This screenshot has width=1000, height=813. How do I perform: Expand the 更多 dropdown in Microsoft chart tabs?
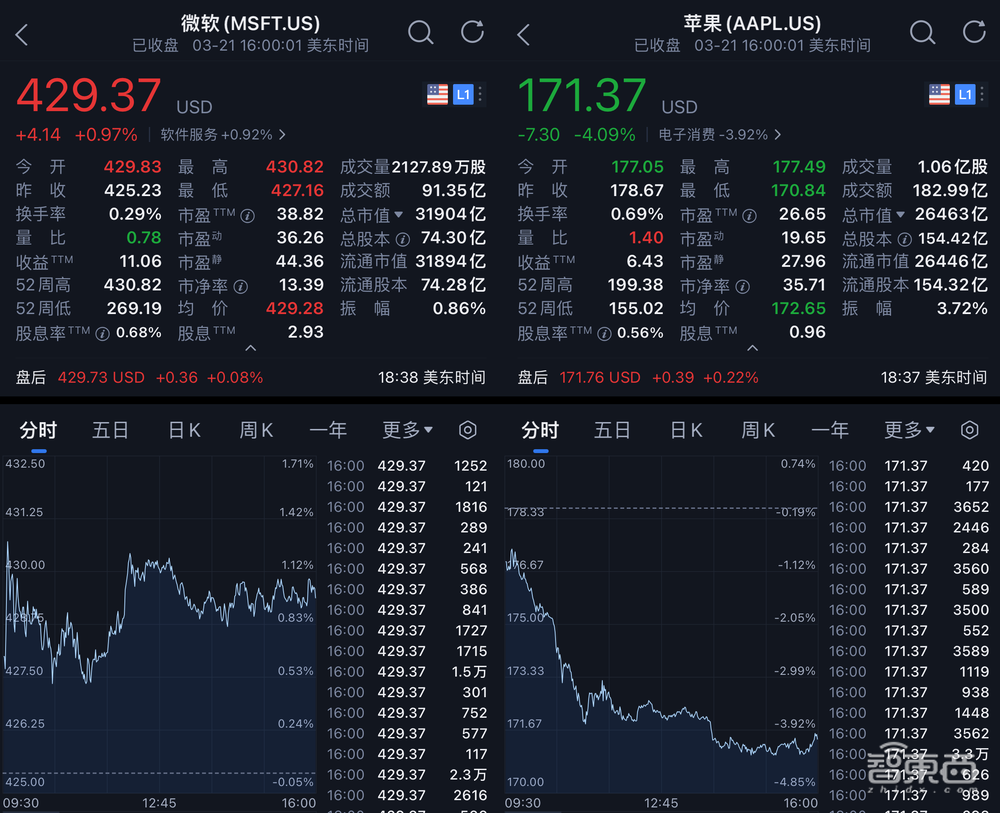pyautogui.click(x=407, y=430)
